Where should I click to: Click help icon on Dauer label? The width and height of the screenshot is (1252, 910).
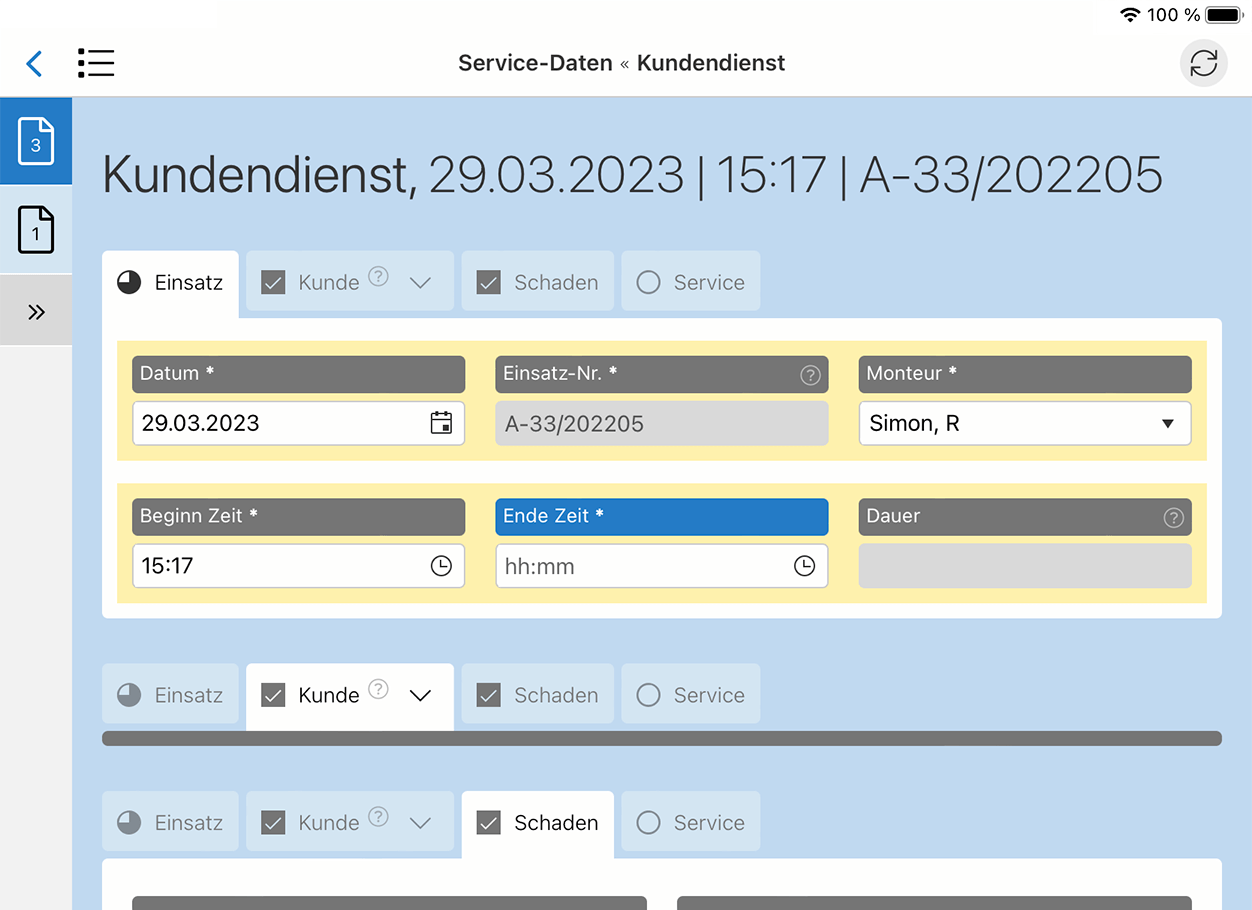[1174, 518]
